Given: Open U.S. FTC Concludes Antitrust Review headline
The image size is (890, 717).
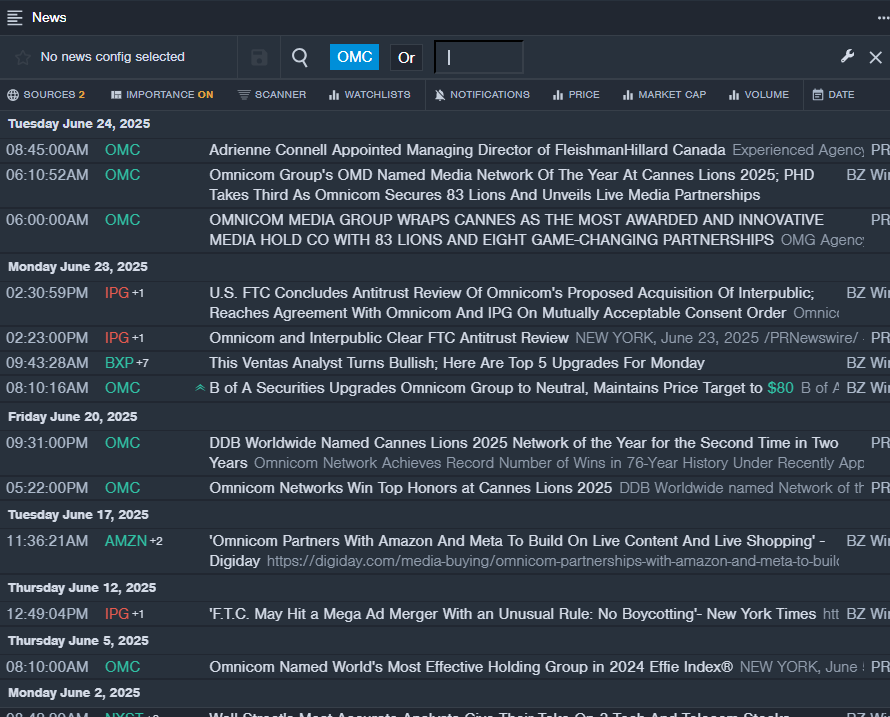Looking at the screenshot, I should tap(511, 303).
